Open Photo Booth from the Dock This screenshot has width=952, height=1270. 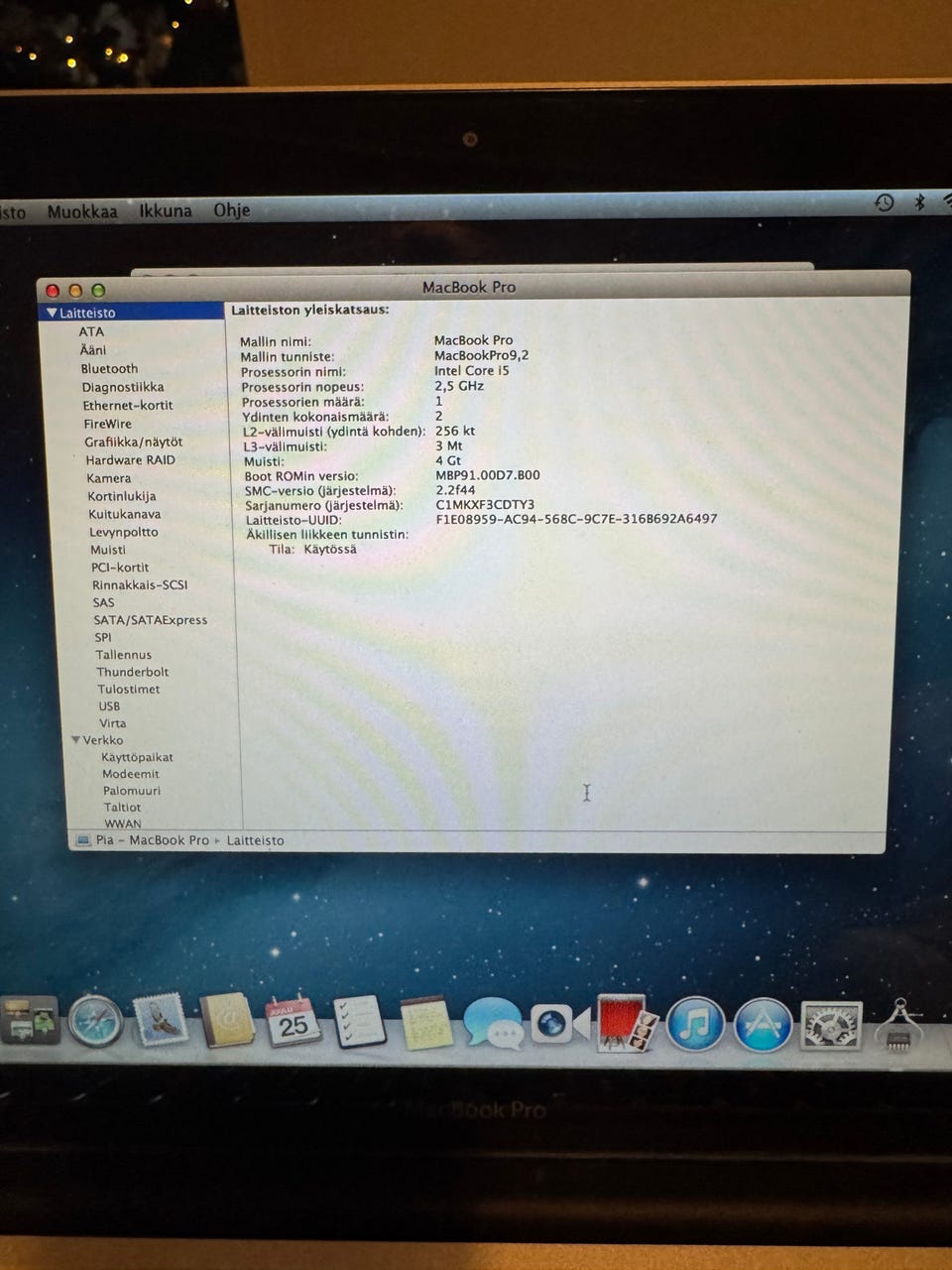click(628, 1024)
